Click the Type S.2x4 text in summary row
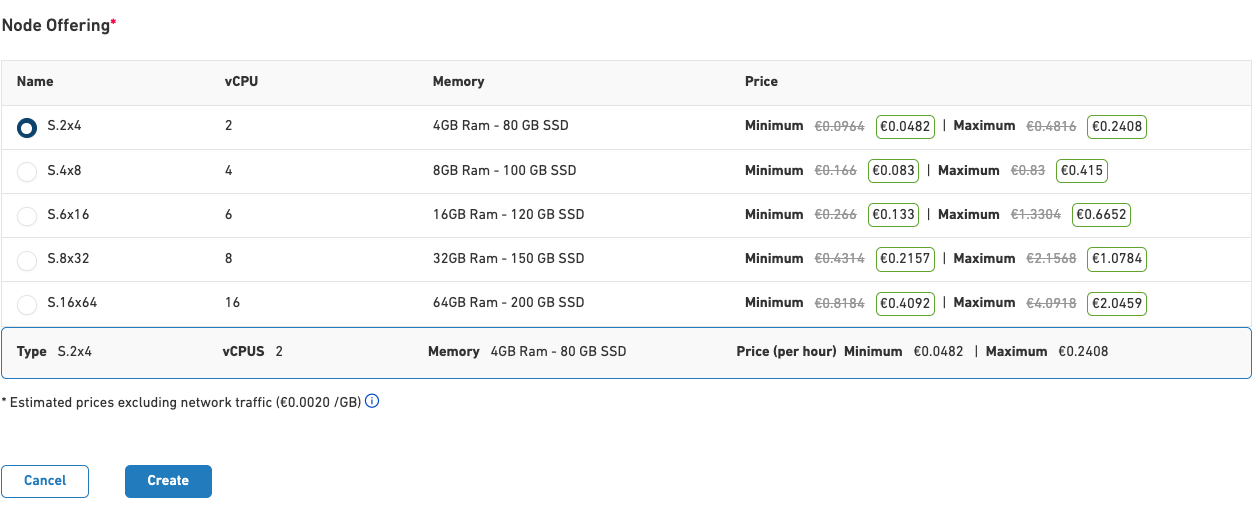This screenshot has width=1258, height=509. point(61,352)
